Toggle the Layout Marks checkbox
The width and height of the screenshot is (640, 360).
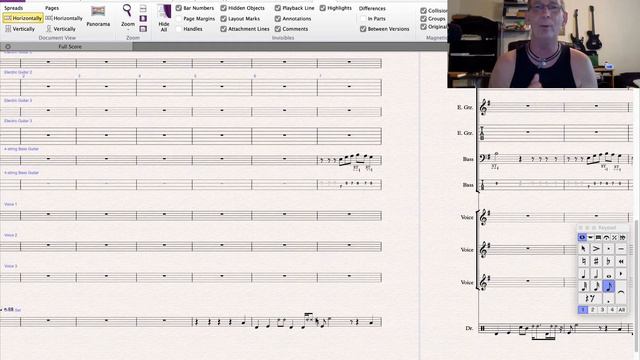(224, 18)
